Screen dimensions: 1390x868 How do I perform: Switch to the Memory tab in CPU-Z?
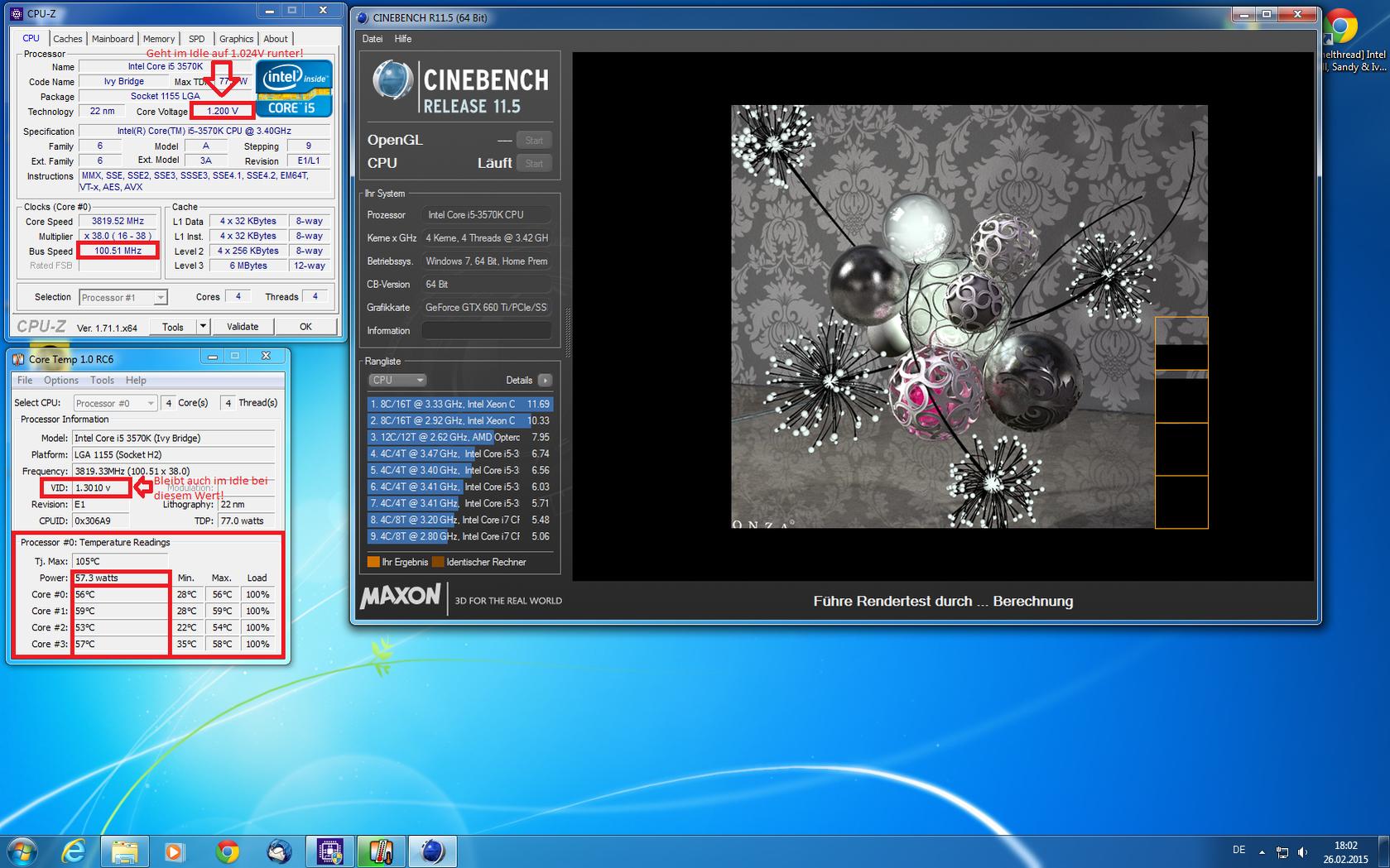158,39
